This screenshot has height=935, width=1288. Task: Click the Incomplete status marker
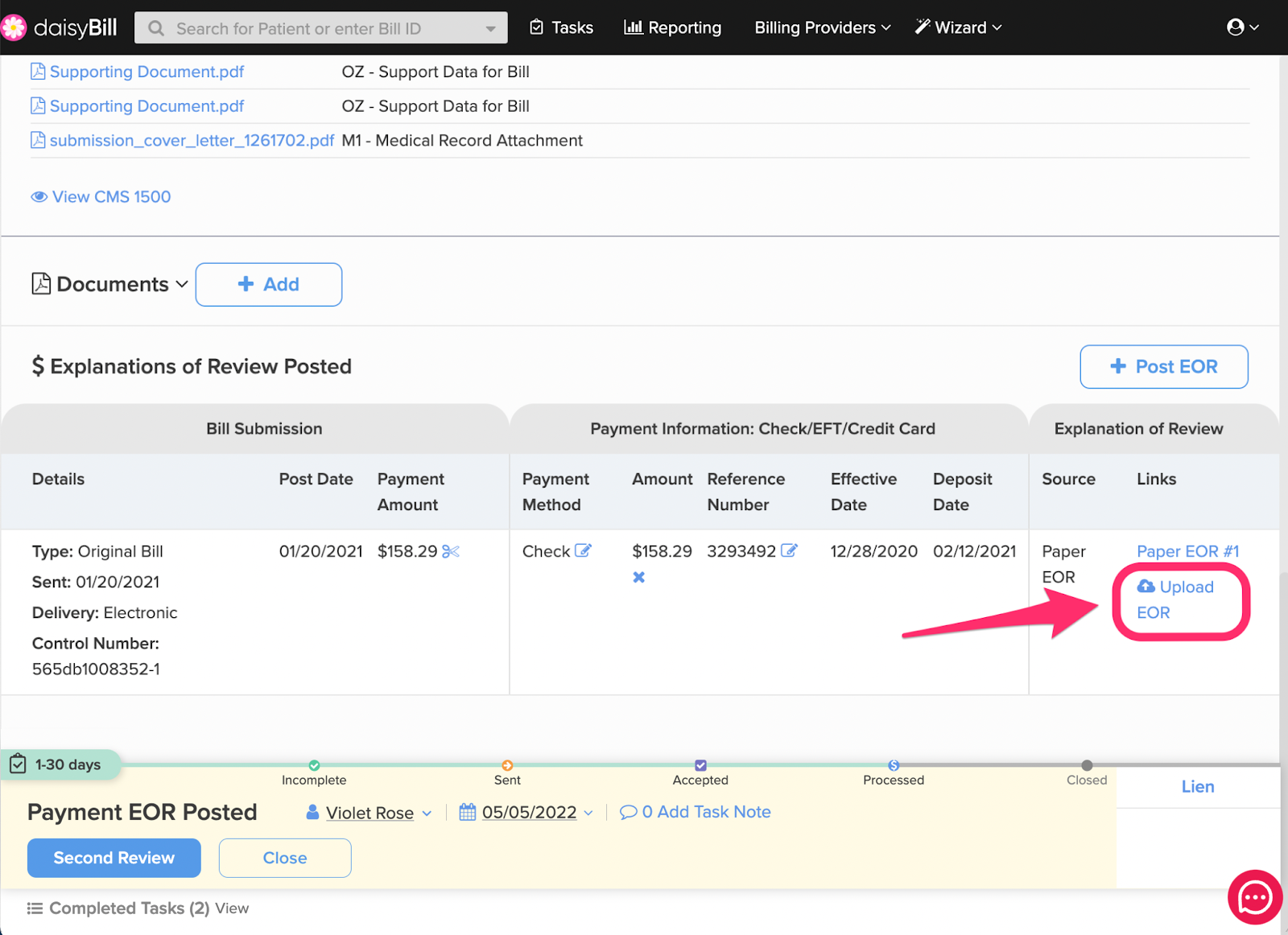[314, 765]
